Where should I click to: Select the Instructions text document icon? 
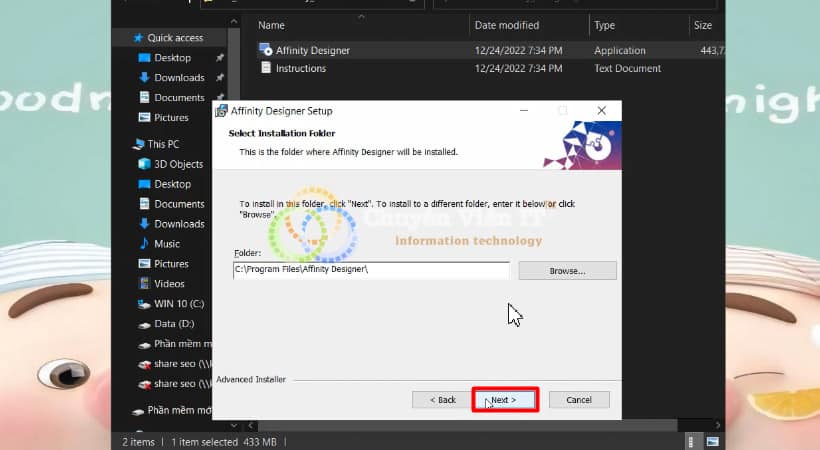266,68
